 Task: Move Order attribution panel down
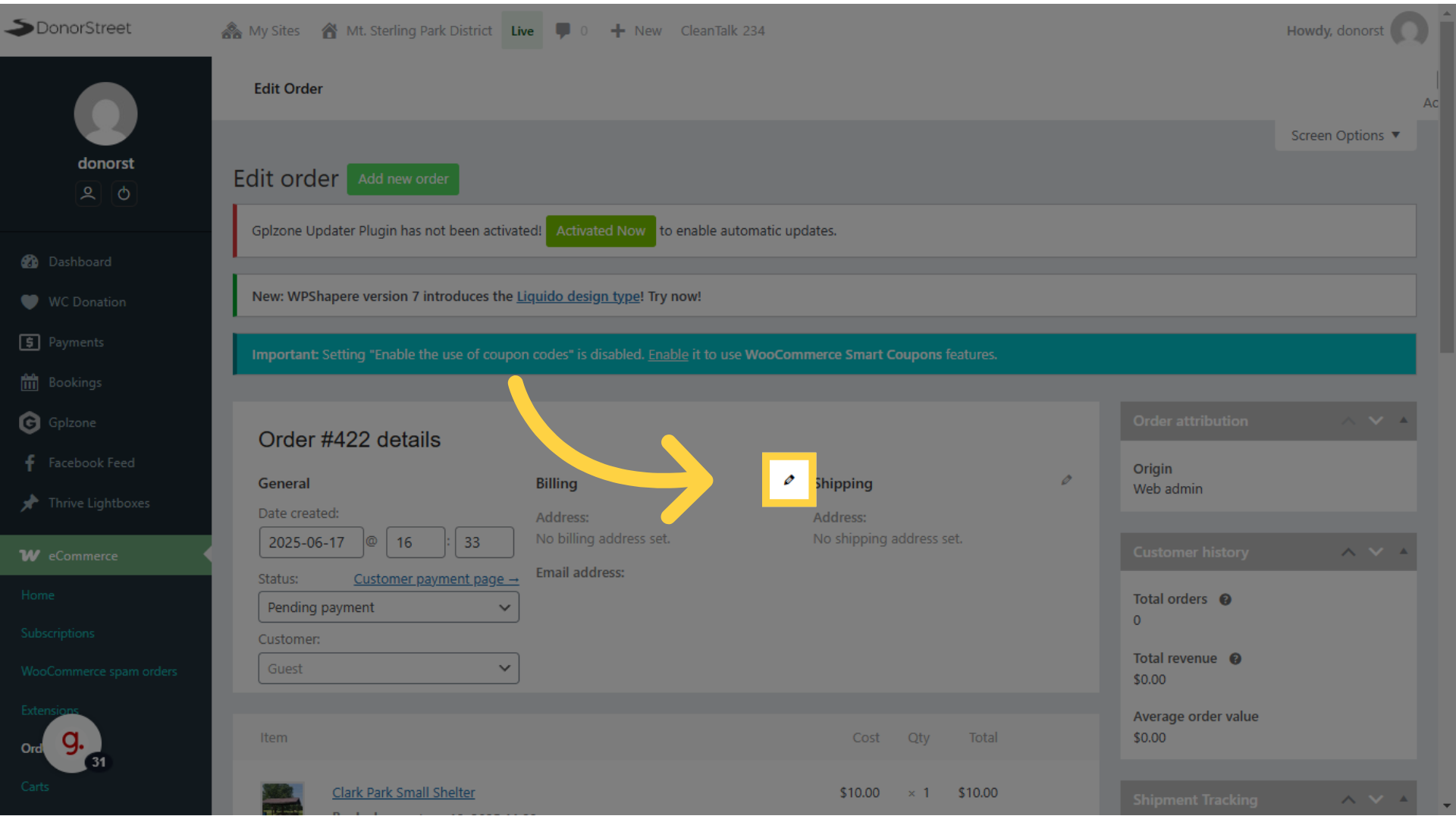pyautogui.click(x=1376, y=420)
